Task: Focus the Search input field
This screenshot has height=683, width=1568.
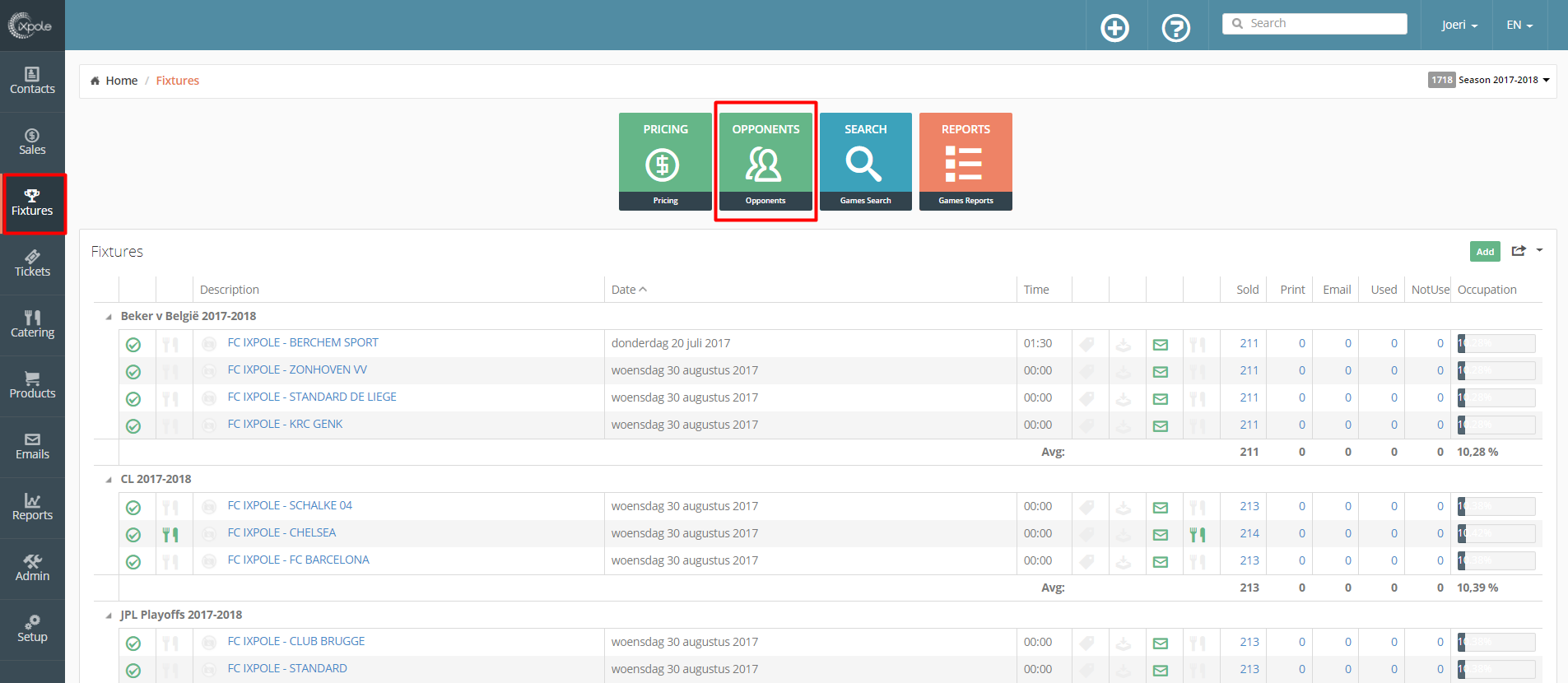Action: [1314, 23]
